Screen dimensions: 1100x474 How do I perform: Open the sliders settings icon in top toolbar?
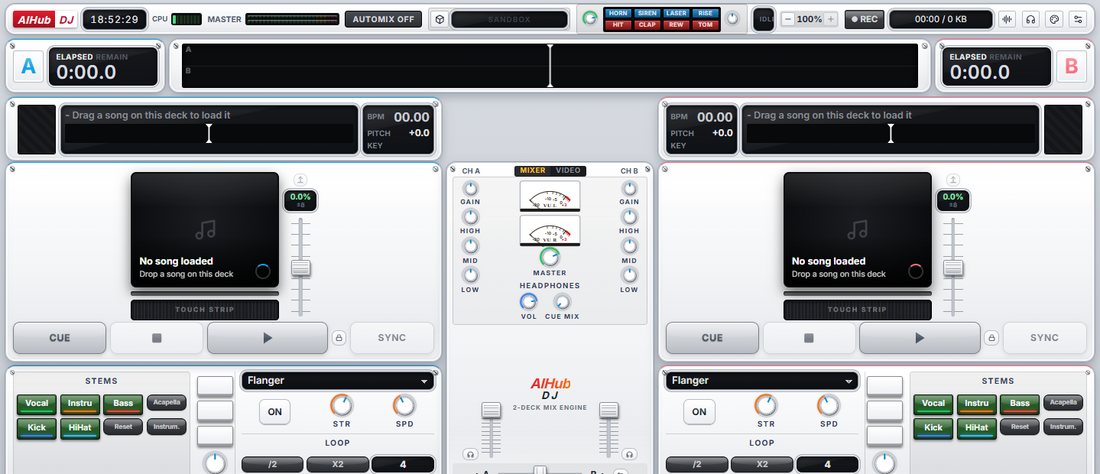coord(1078,19)
